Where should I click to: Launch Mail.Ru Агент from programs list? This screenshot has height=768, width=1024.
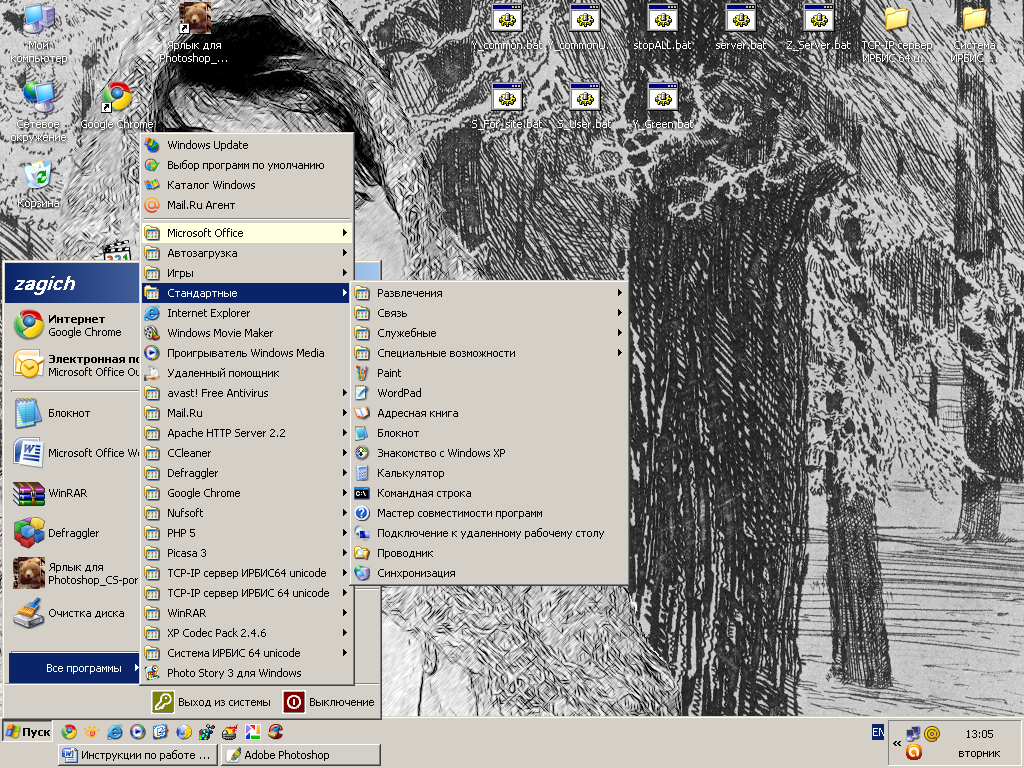(247, 205)
